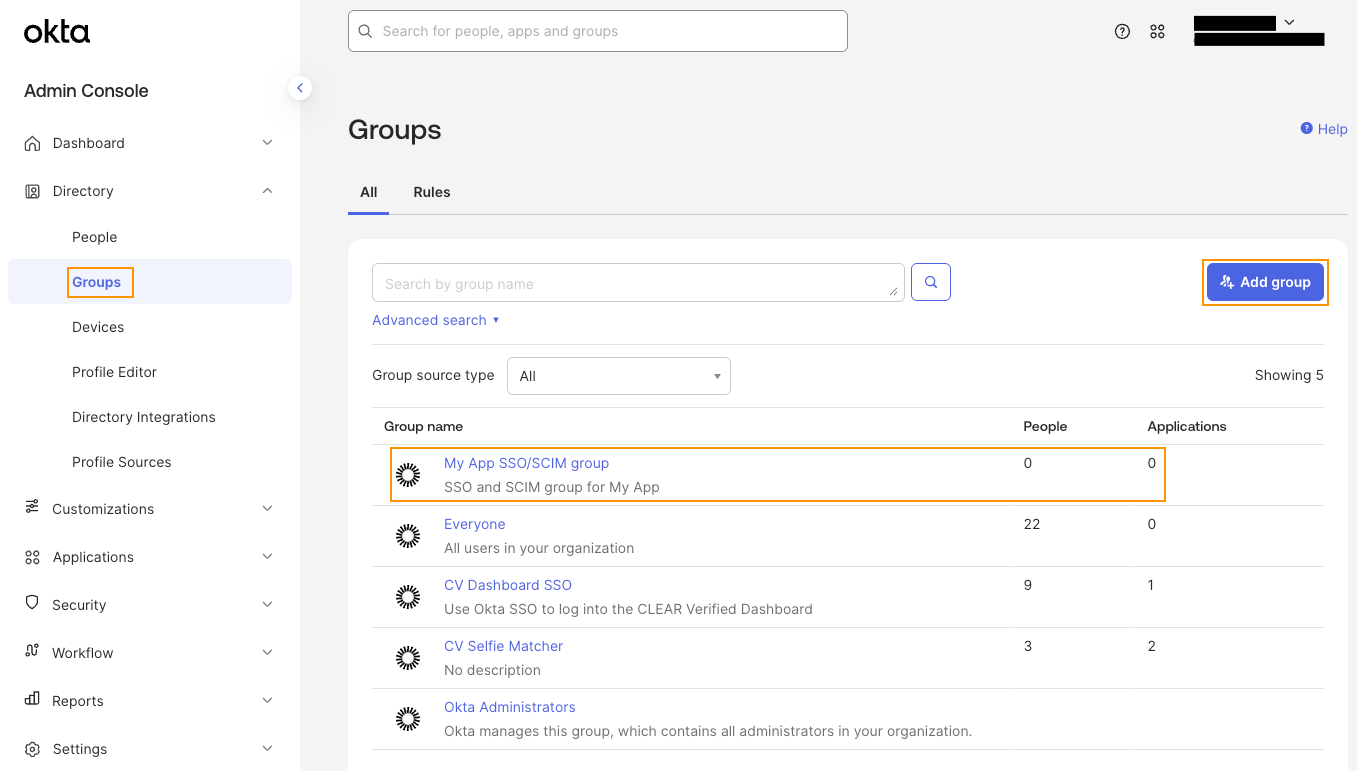Click the Add group button
1357x771 pixels.
1265,282
